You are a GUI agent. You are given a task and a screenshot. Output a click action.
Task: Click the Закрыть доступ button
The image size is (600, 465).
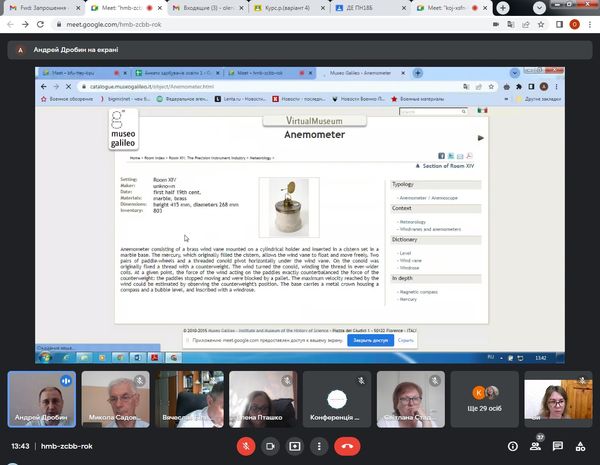(369, 340)
